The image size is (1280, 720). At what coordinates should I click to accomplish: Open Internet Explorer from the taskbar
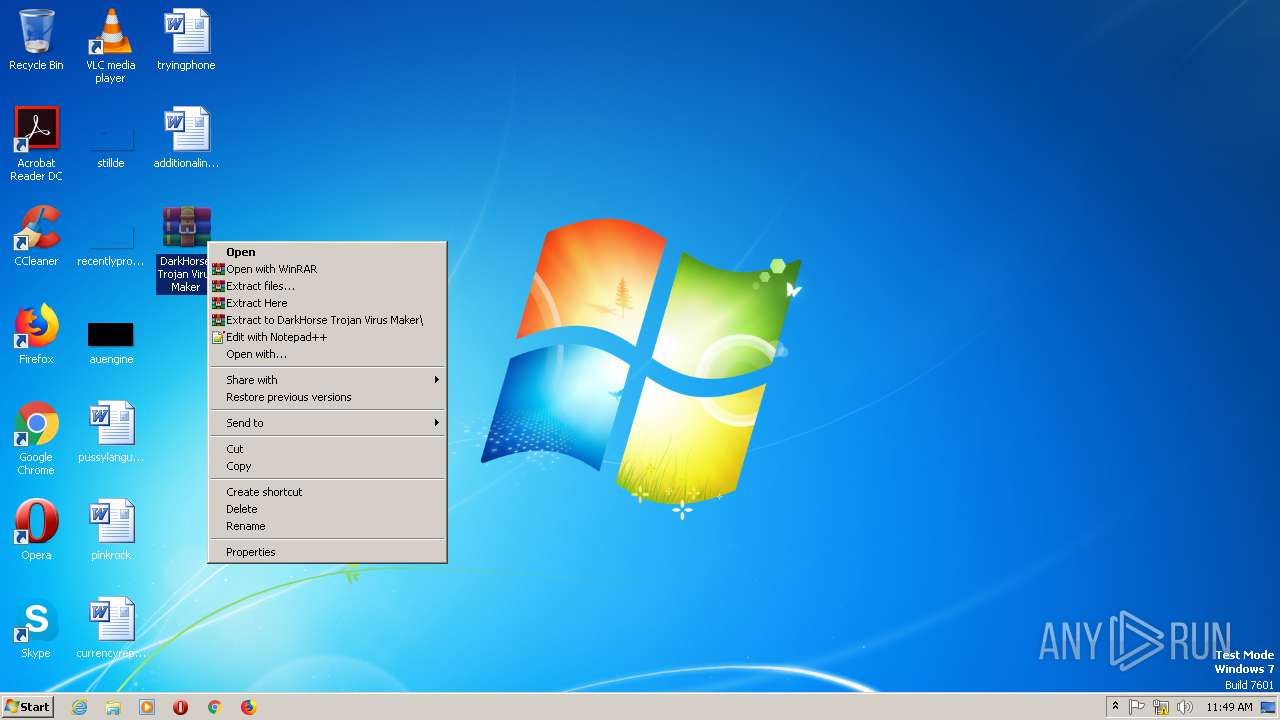[x=79, y=707]
